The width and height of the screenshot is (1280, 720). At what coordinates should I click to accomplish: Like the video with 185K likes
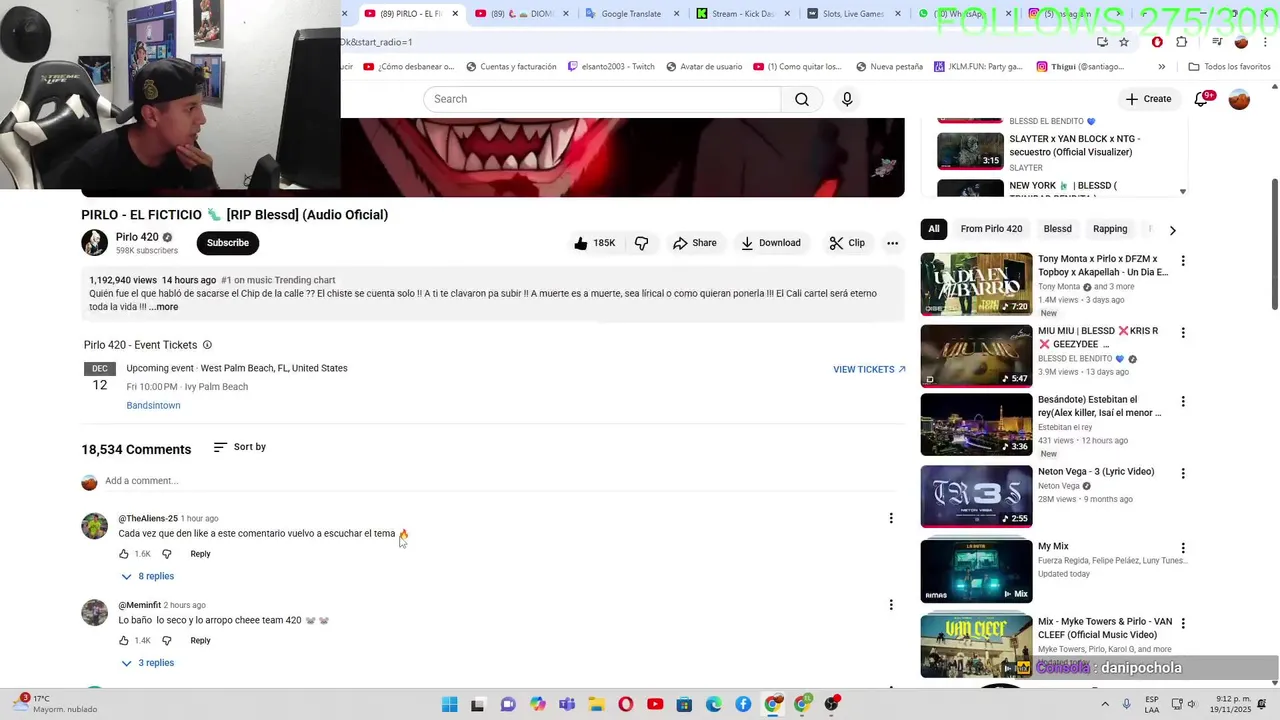point(595,243)
